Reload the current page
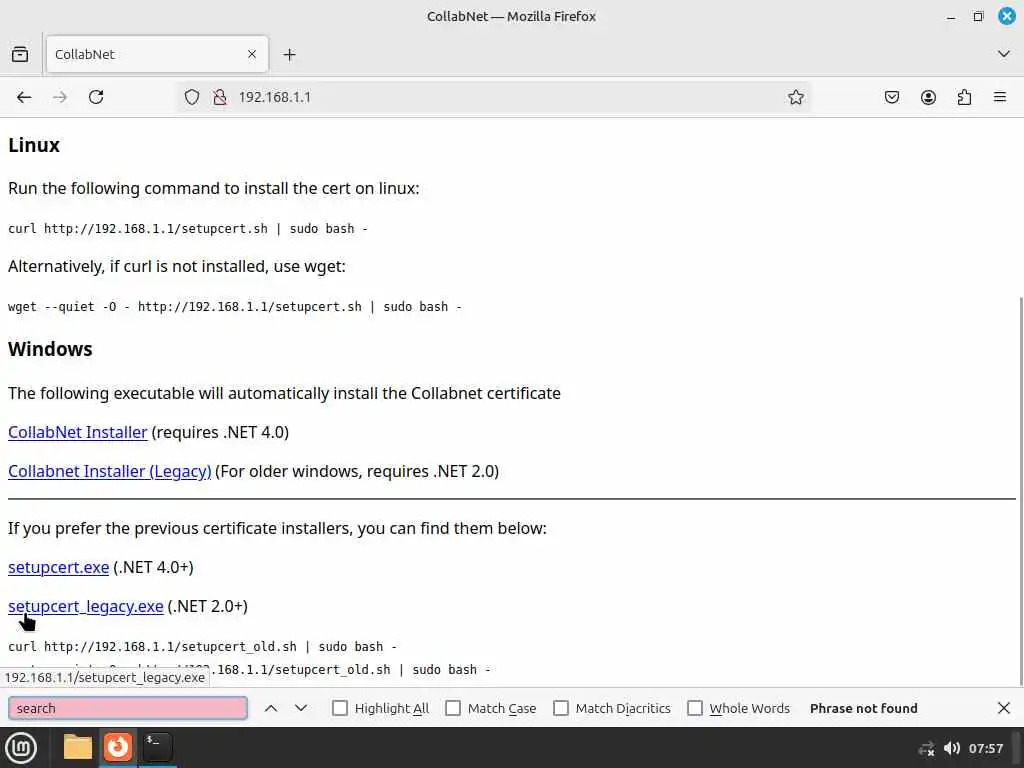This screenshot has height=768, width=1024. 96,97
